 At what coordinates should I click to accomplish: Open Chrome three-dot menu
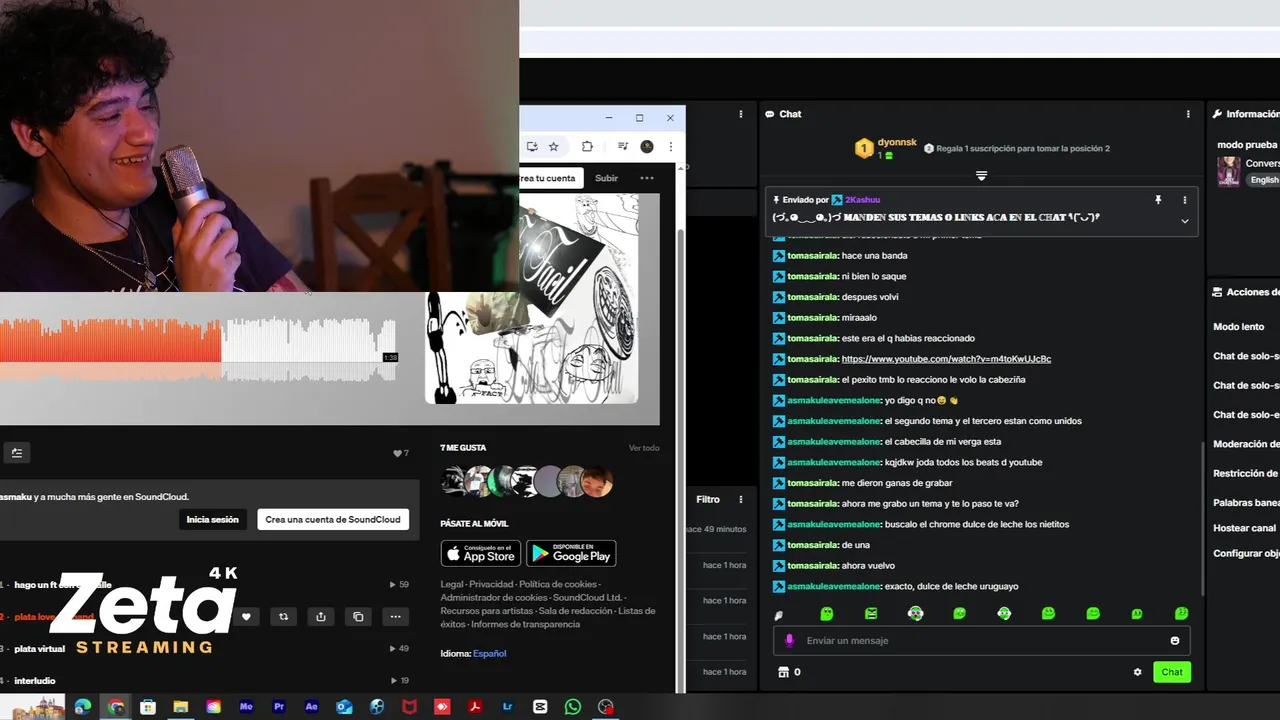(671, 146)
